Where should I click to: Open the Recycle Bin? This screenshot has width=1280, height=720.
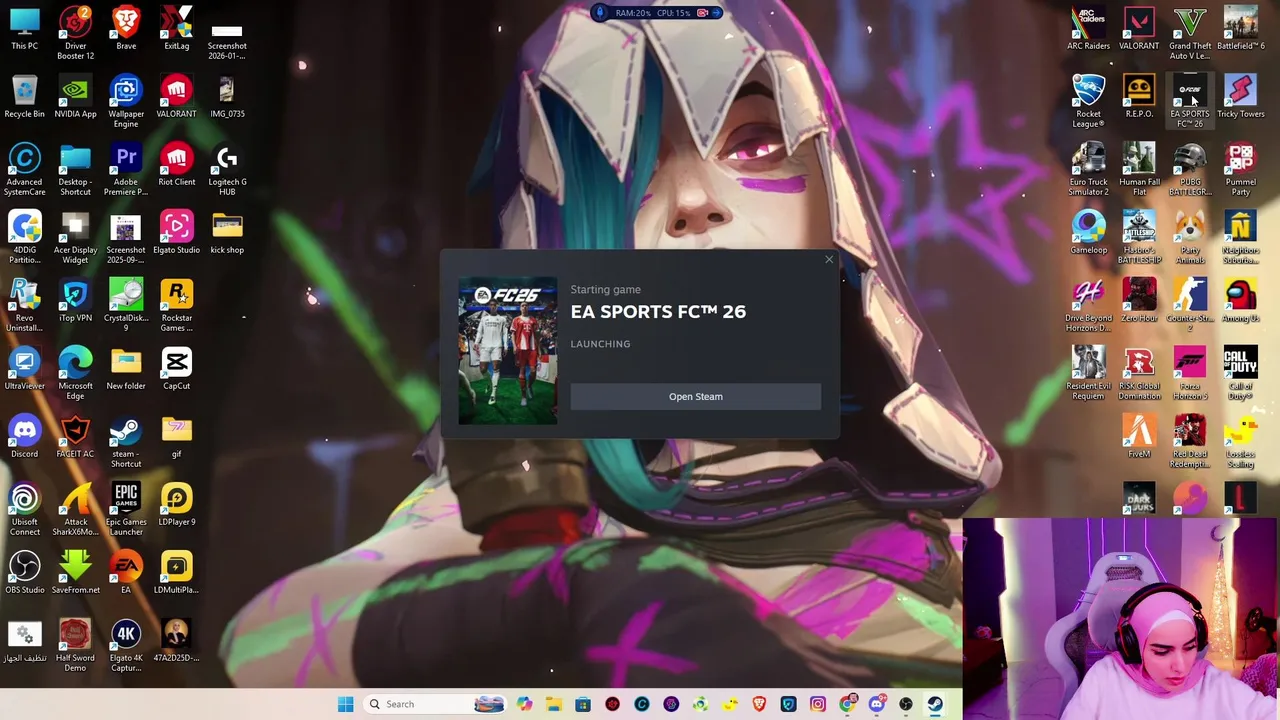pos(25,97)
